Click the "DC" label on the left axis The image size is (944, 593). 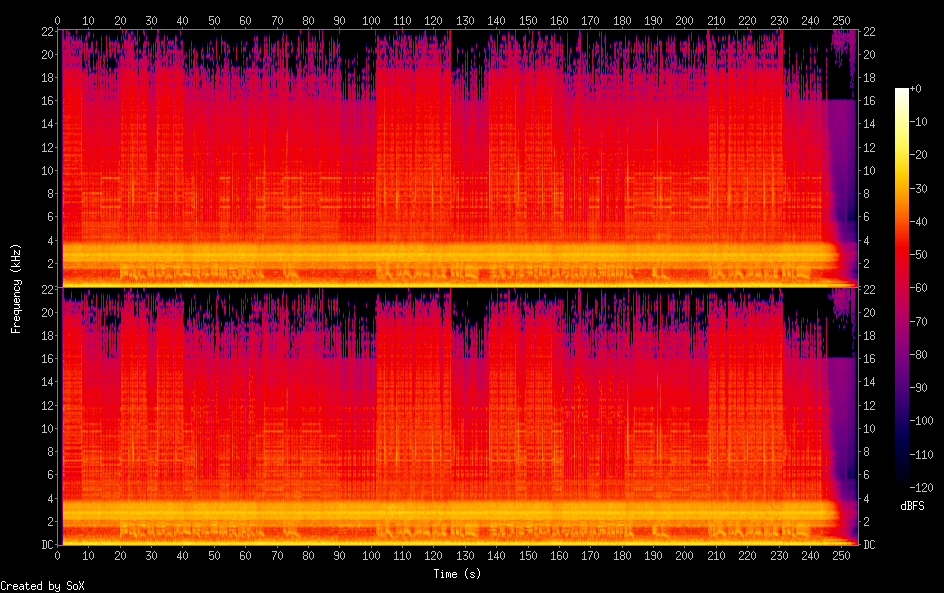coord(48,545)
